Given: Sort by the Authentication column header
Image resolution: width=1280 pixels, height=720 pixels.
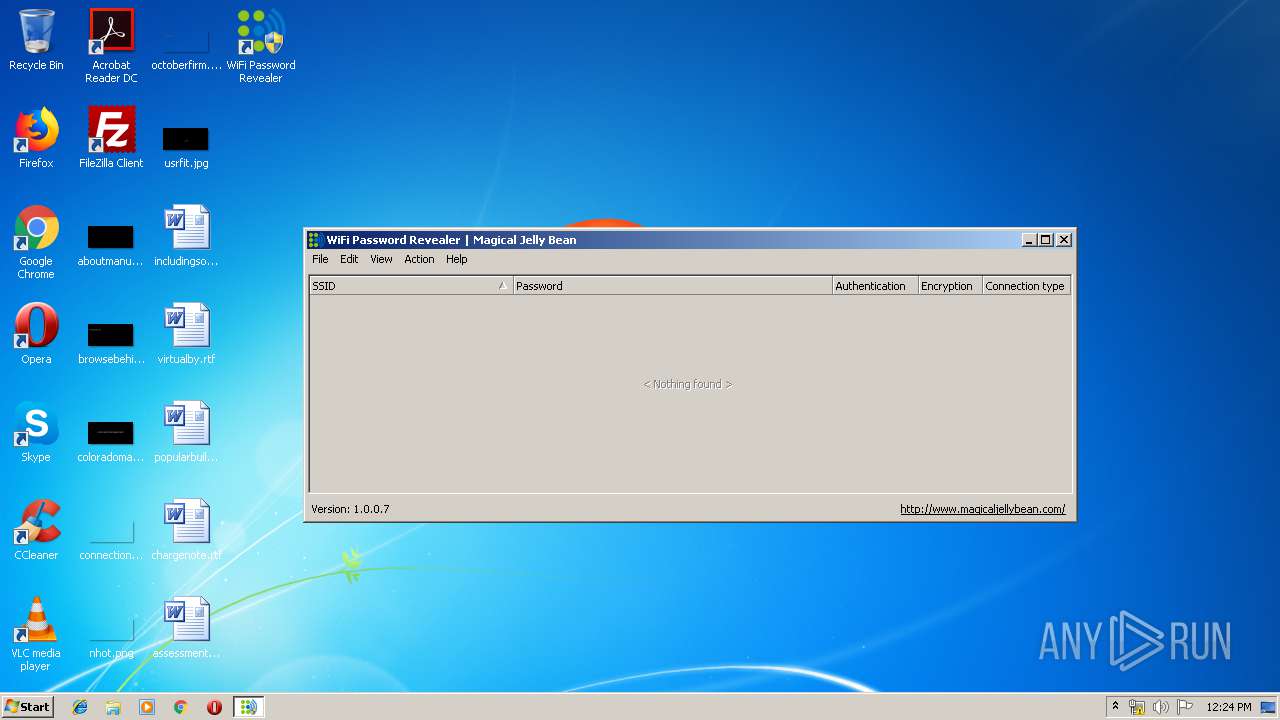Looking at the screenshot, I should pos(875,286).
